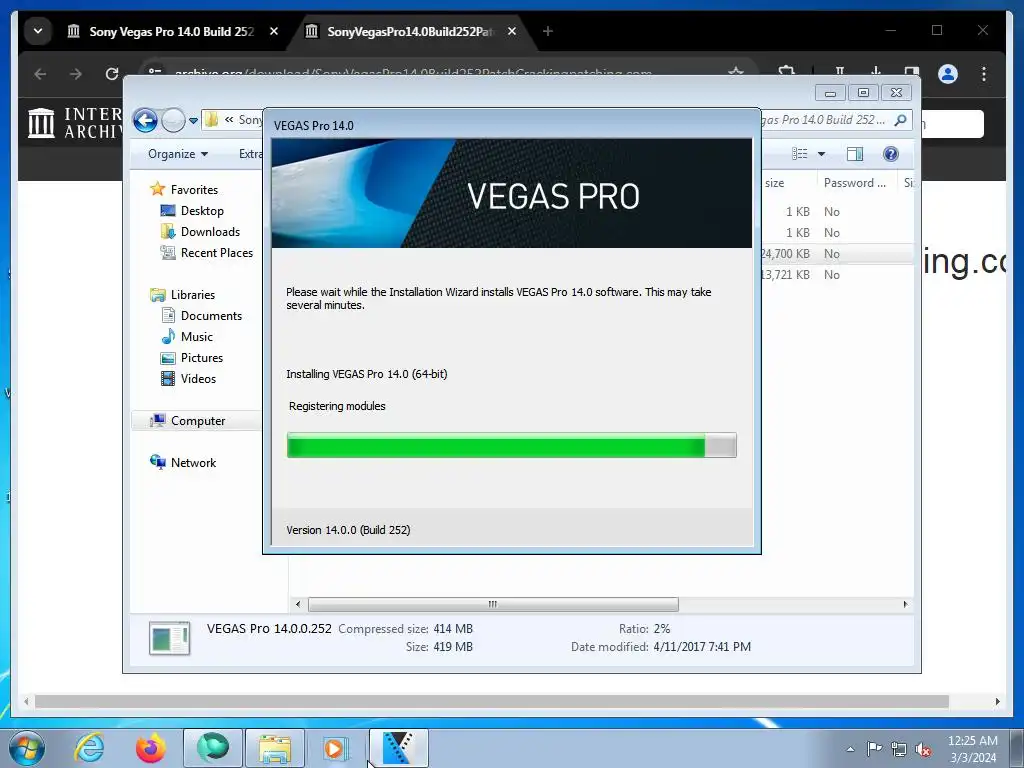This screenshot has height=768, width=1024.
Task: Close the Sony Vegas Pro 14.0 Build 252 tab
Action: tap(274, 31)
